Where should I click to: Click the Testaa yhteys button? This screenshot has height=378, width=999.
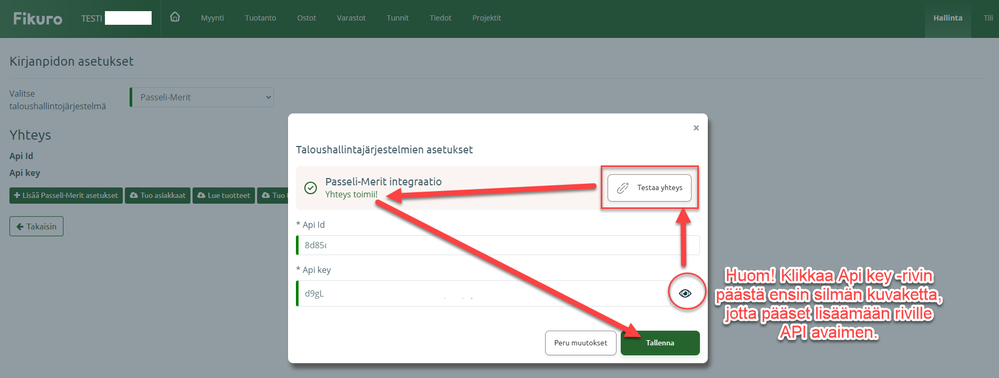click(649, 187)
